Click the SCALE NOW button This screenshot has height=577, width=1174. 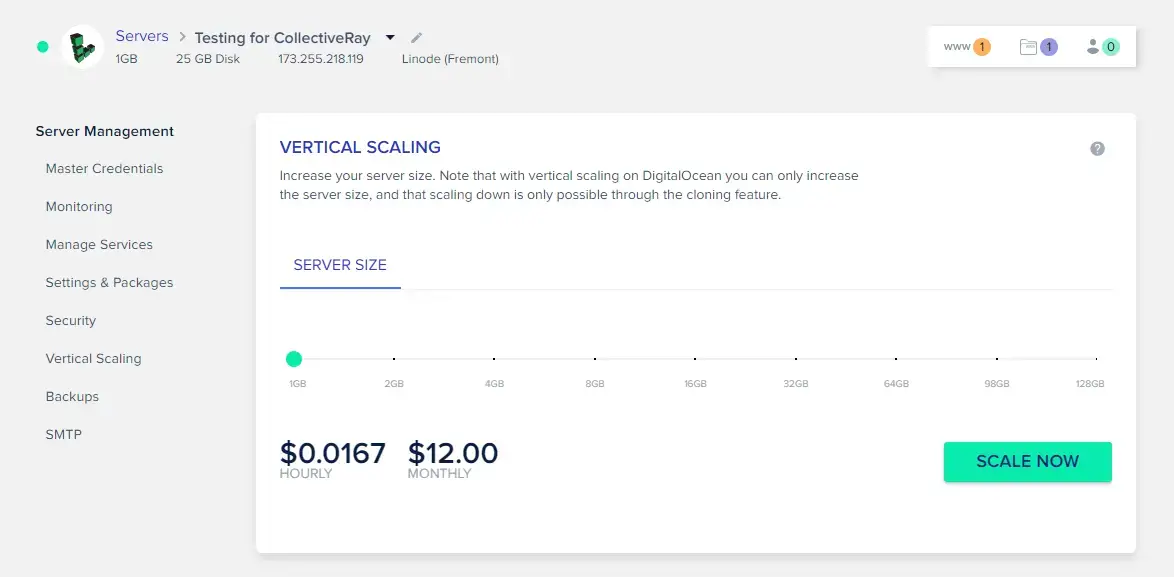coord(1027,462)
